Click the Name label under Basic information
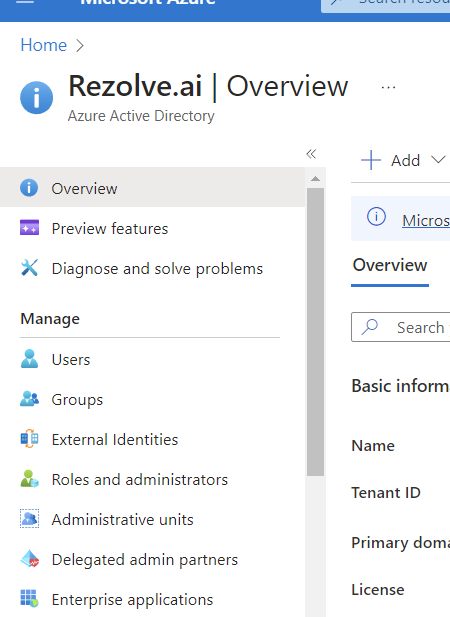Viewport: 450px width, 617px height. point(373,446)
